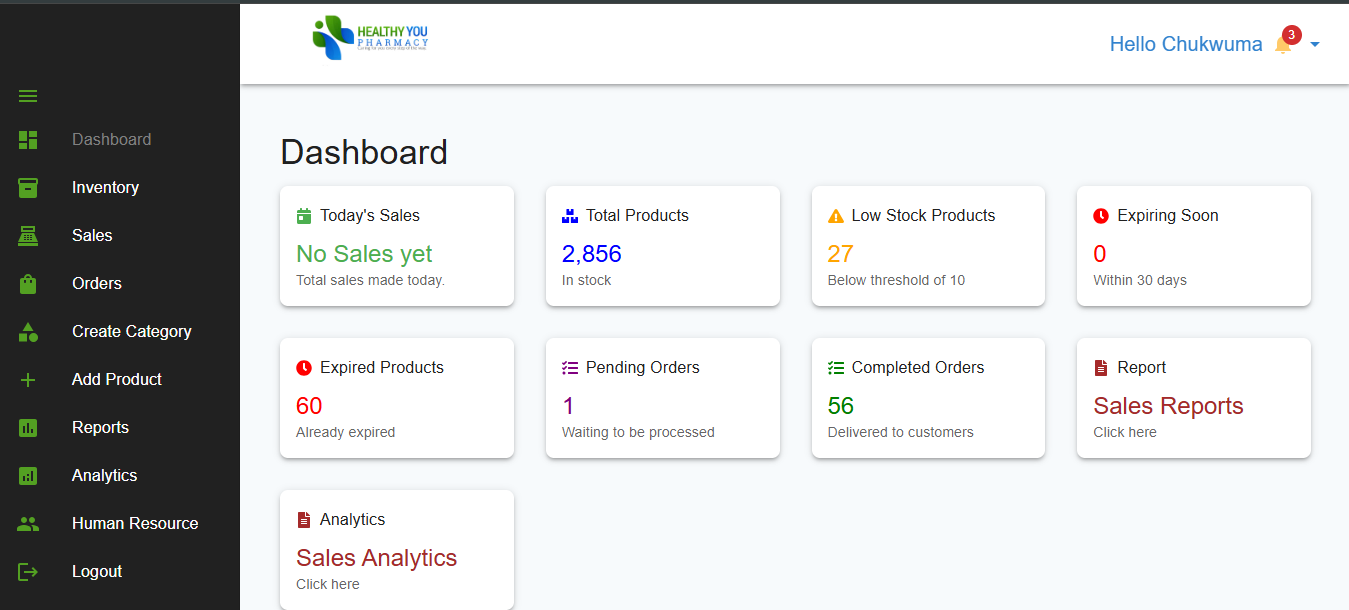Click 'Within 30 days' text
Viewport: 1349px width, 610px height.
1140,280
